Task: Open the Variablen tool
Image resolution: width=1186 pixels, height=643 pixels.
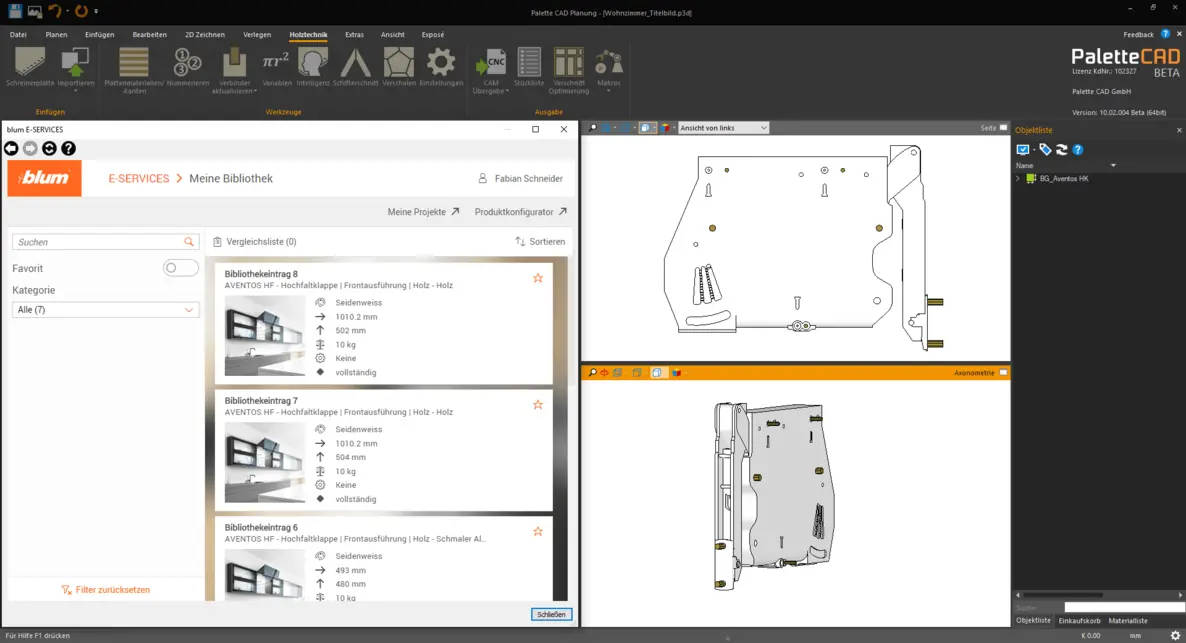Action: click(x=276, y=67)
